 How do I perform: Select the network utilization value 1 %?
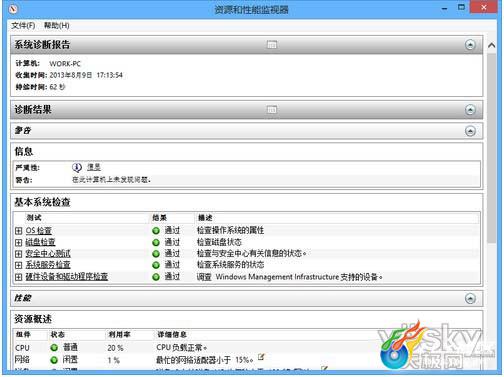click(114, 360)
